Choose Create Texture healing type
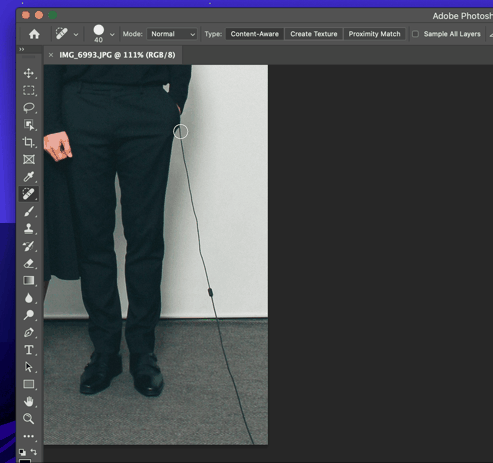 (314, 34)
